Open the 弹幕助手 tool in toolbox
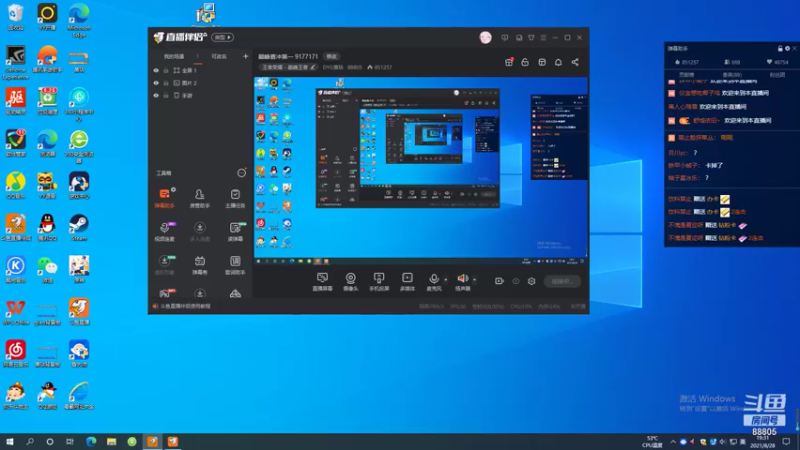Screen dimensions: 800x450 point(164,198)
